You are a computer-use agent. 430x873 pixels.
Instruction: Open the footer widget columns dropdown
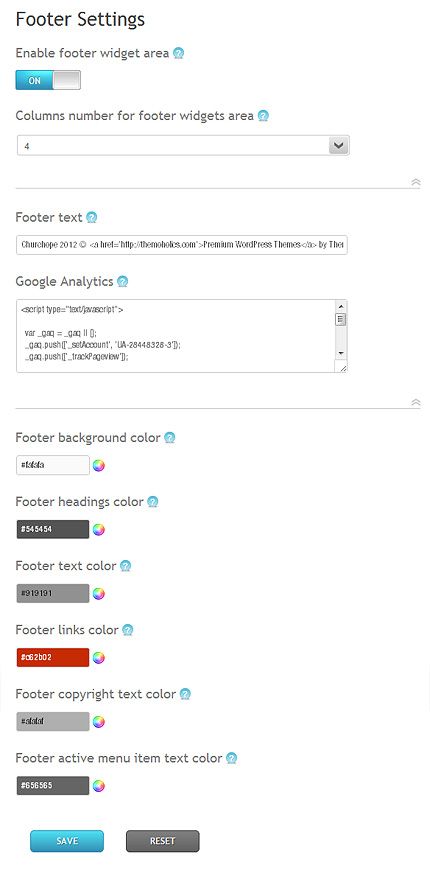[x=183, y=146]
